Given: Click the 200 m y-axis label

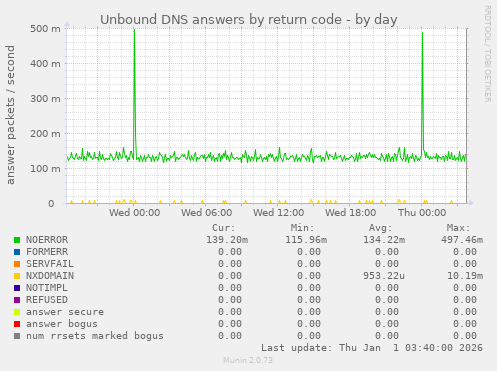Looking at the screenshot, I should coord(45,133).
